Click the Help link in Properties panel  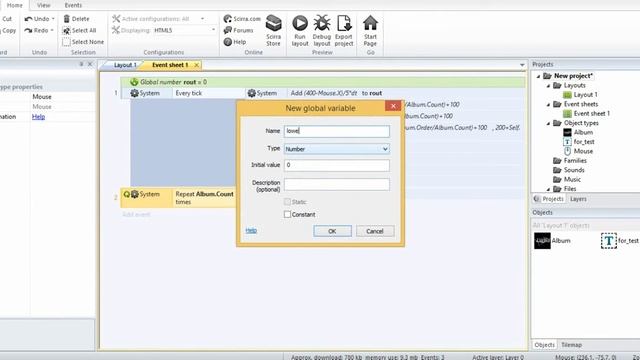click(38, 117)
